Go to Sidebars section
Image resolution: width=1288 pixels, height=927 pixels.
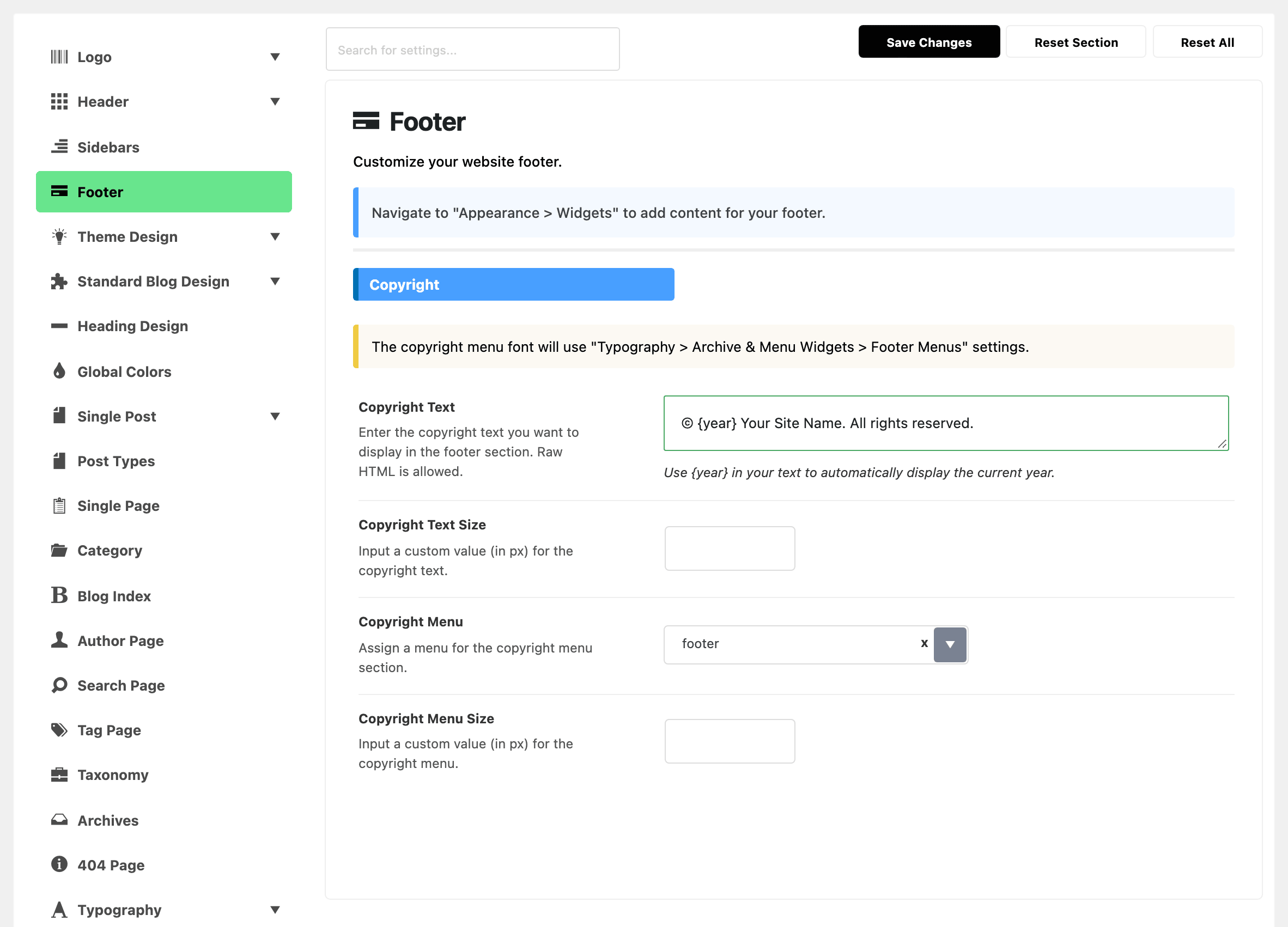(163, 147)
